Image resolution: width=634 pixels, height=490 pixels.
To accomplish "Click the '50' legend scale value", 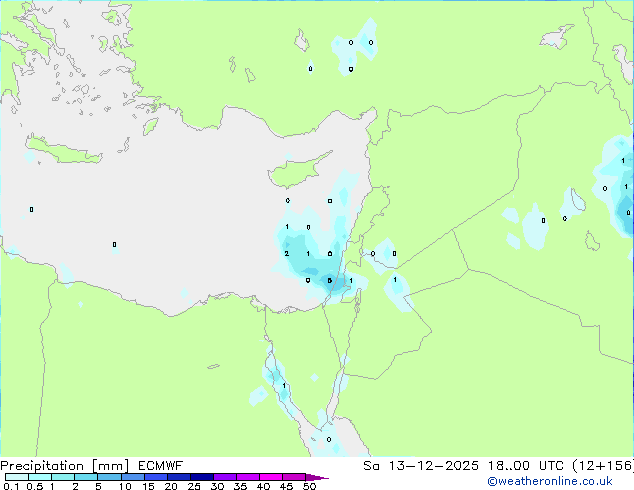I will coord(309,486).
